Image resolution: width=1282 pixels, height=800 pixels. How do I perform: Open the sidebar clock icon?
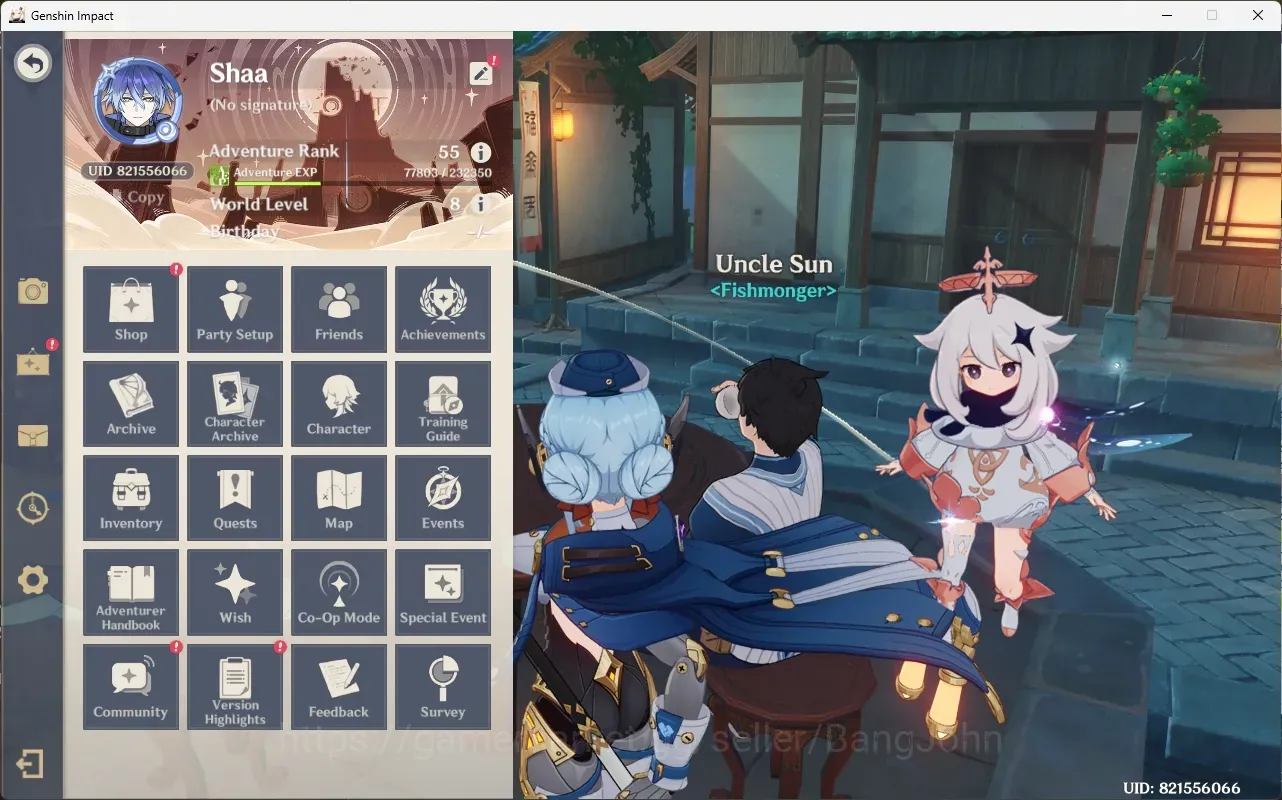(33, 508)
